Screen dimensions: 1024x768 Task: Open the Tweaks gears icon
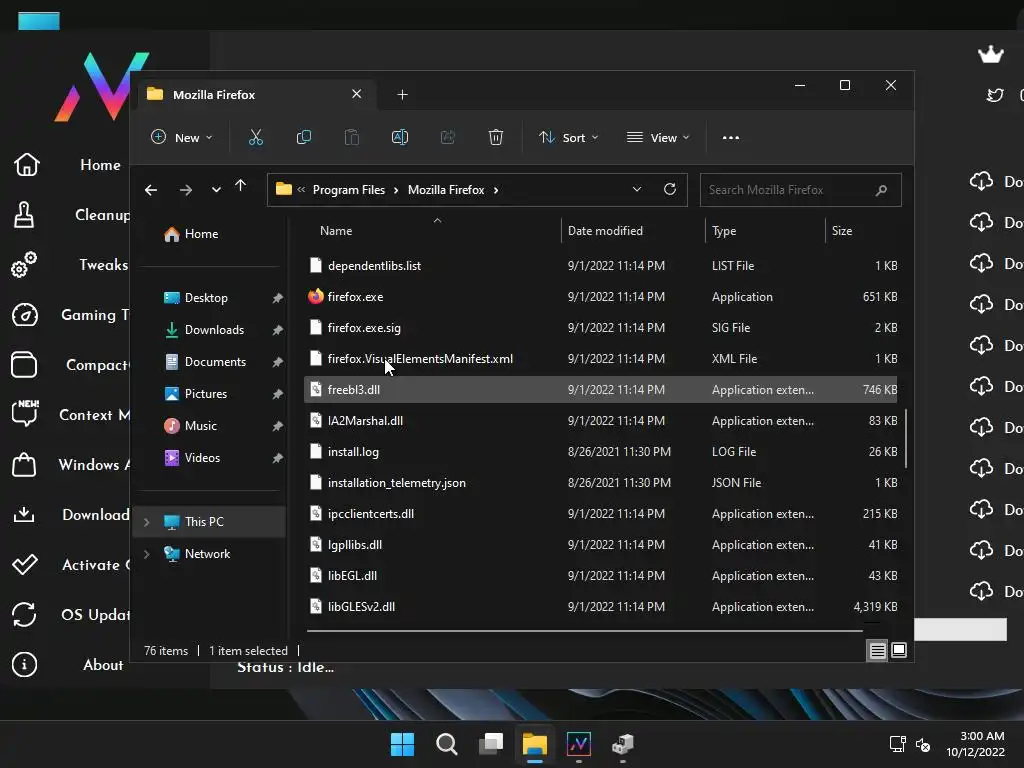click(x=24, y=264)
